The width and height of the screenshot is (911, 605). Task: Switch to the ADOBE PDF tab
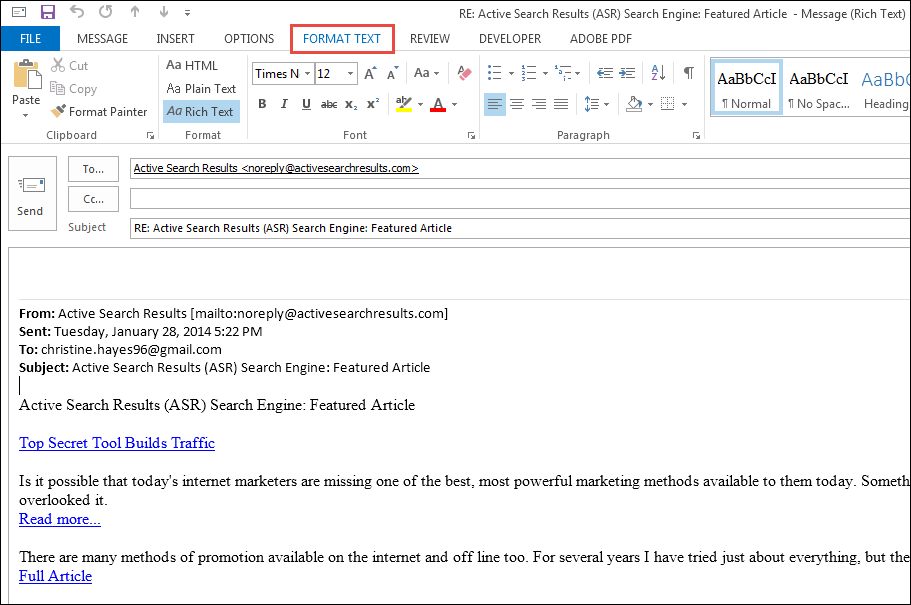[600, 39]
